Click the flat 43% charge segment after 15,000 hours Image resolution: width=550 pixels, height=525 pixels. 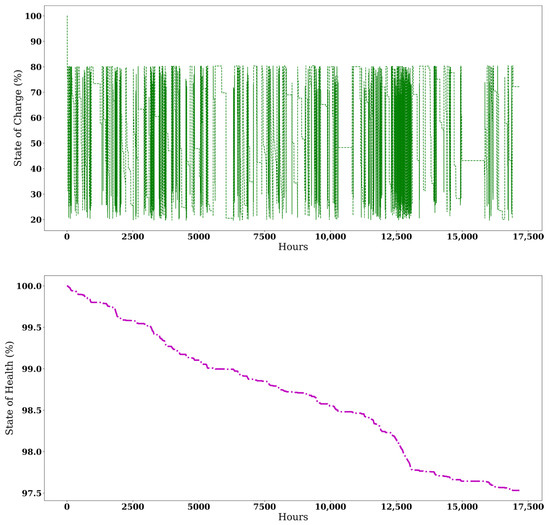tap(473, 160)
